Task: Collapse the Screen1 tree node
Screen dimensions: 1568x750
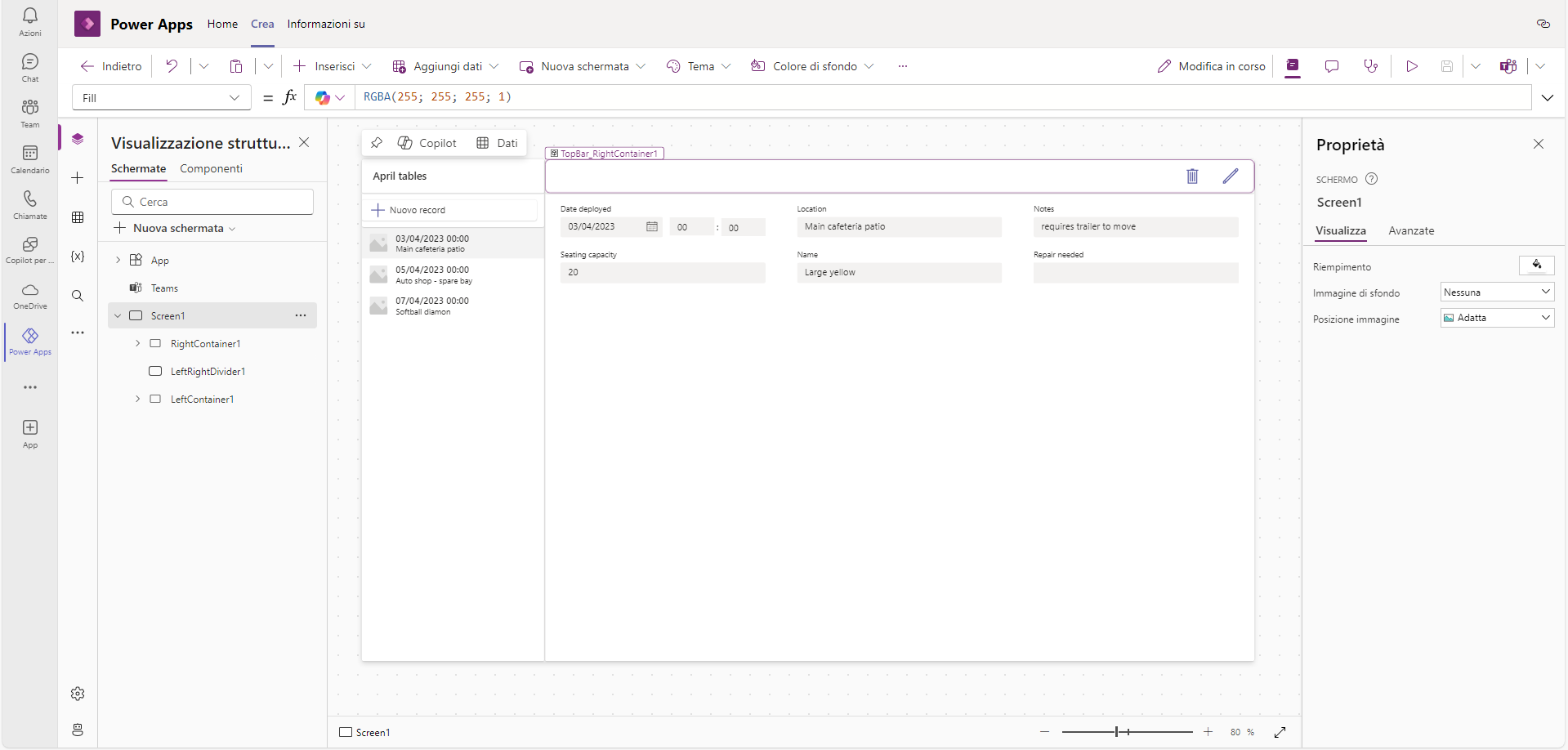Action: [x=118, y=315]
